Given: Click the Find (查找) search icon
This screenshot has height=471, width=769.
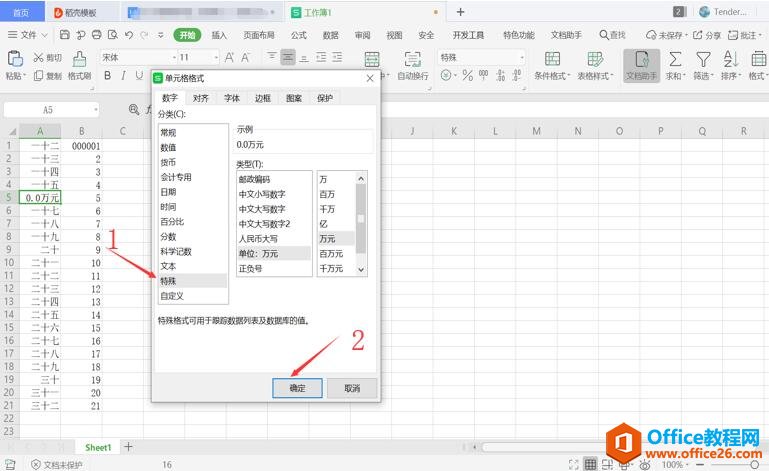Looking at the screenshot, I should (x=604, y=35).
